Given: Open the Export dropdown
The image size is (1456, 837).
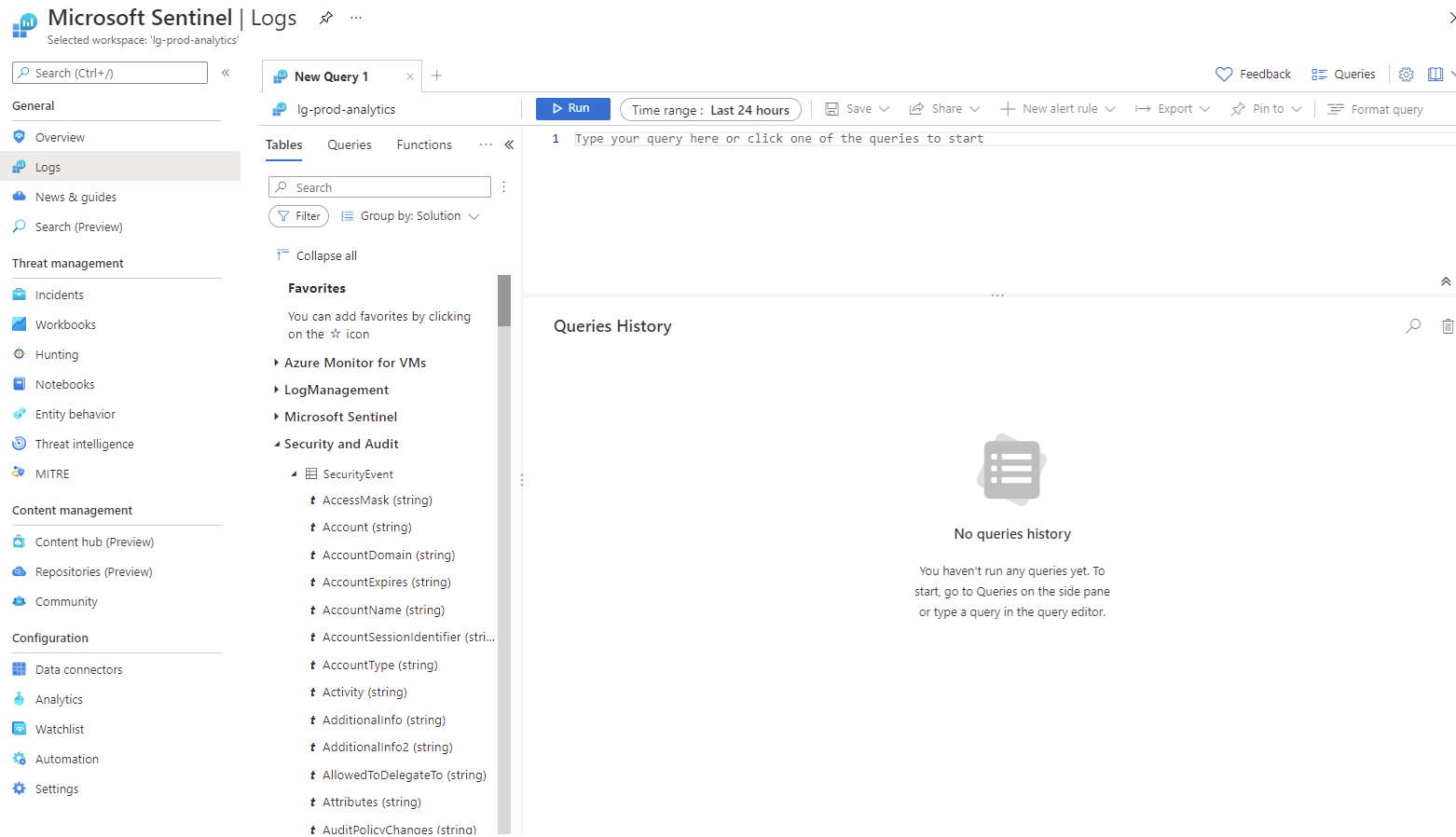Looking at the screenshot, I should pos(1173,109).
